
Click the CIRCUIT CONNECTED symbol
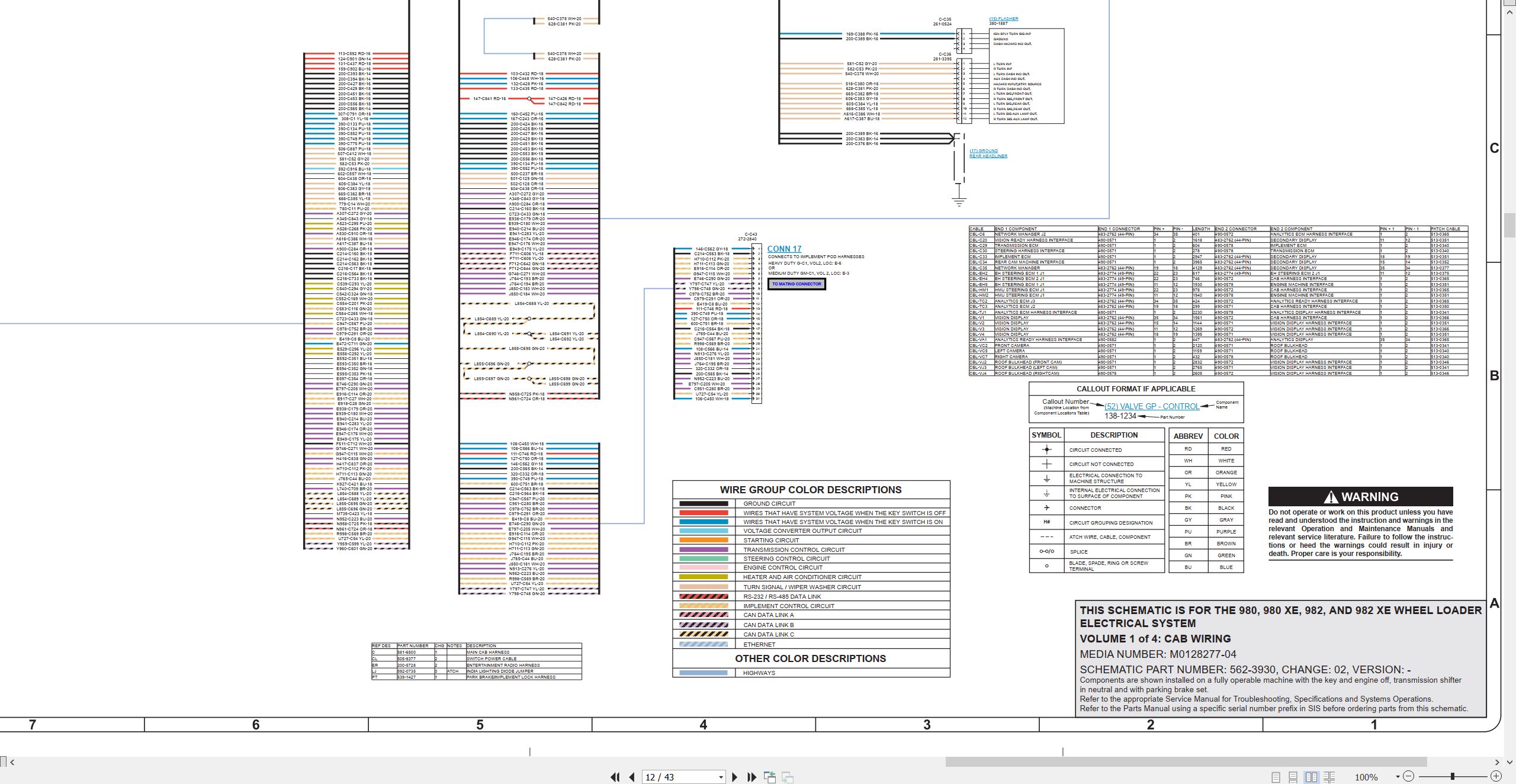click(x=1046, y=449)
